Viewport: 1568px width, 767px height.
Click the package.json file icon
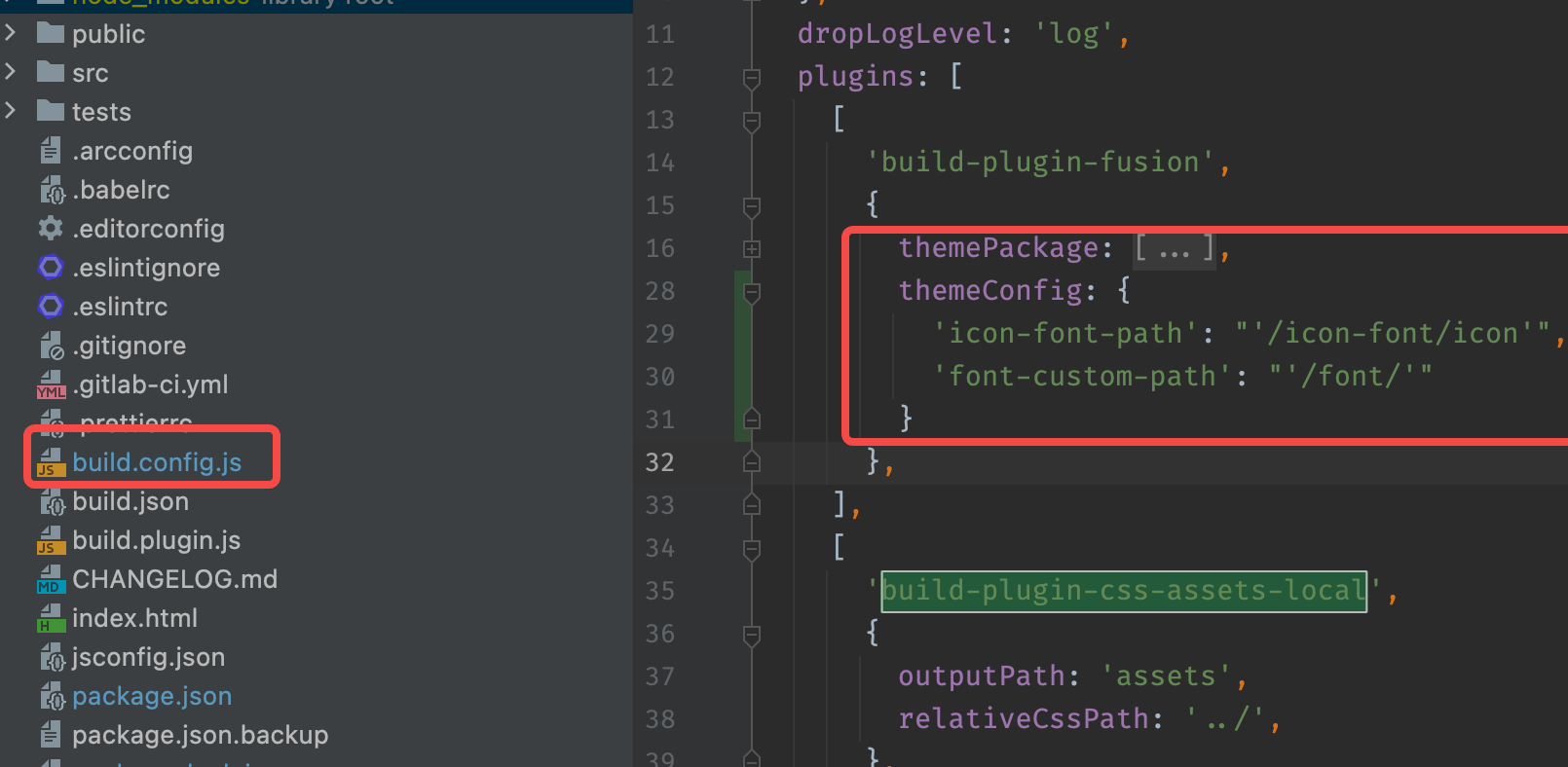pos(51,695)
